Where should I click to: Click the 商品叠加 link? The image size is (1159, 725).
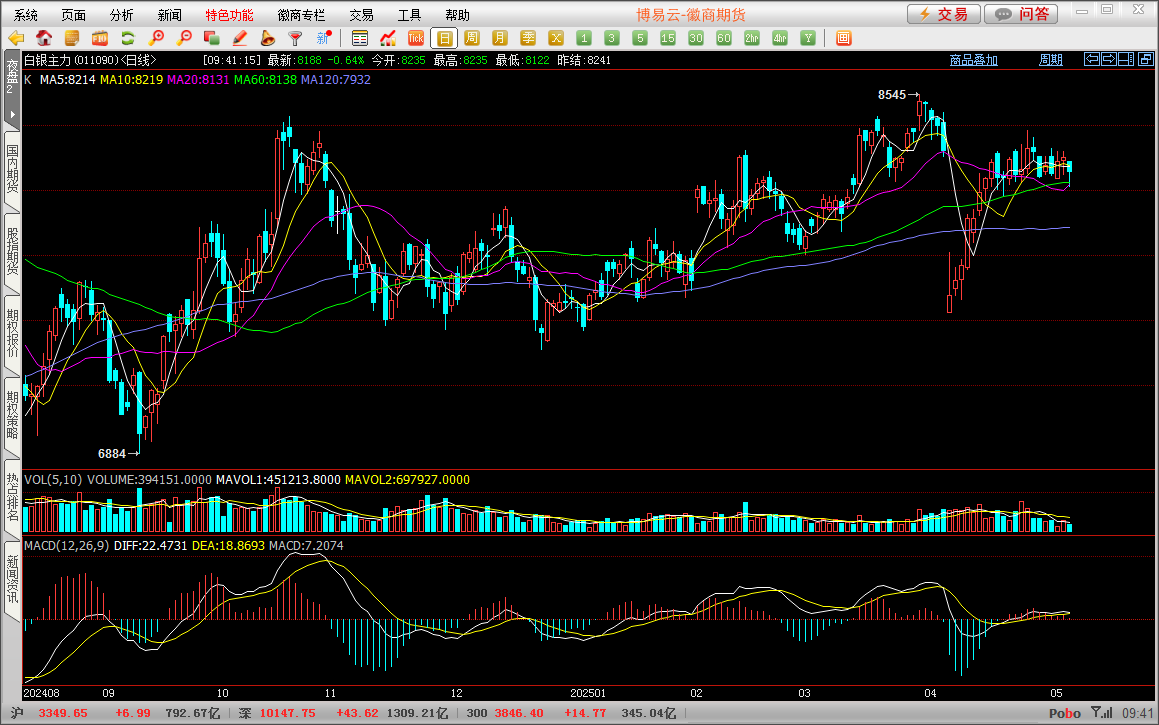coord(973,60)
